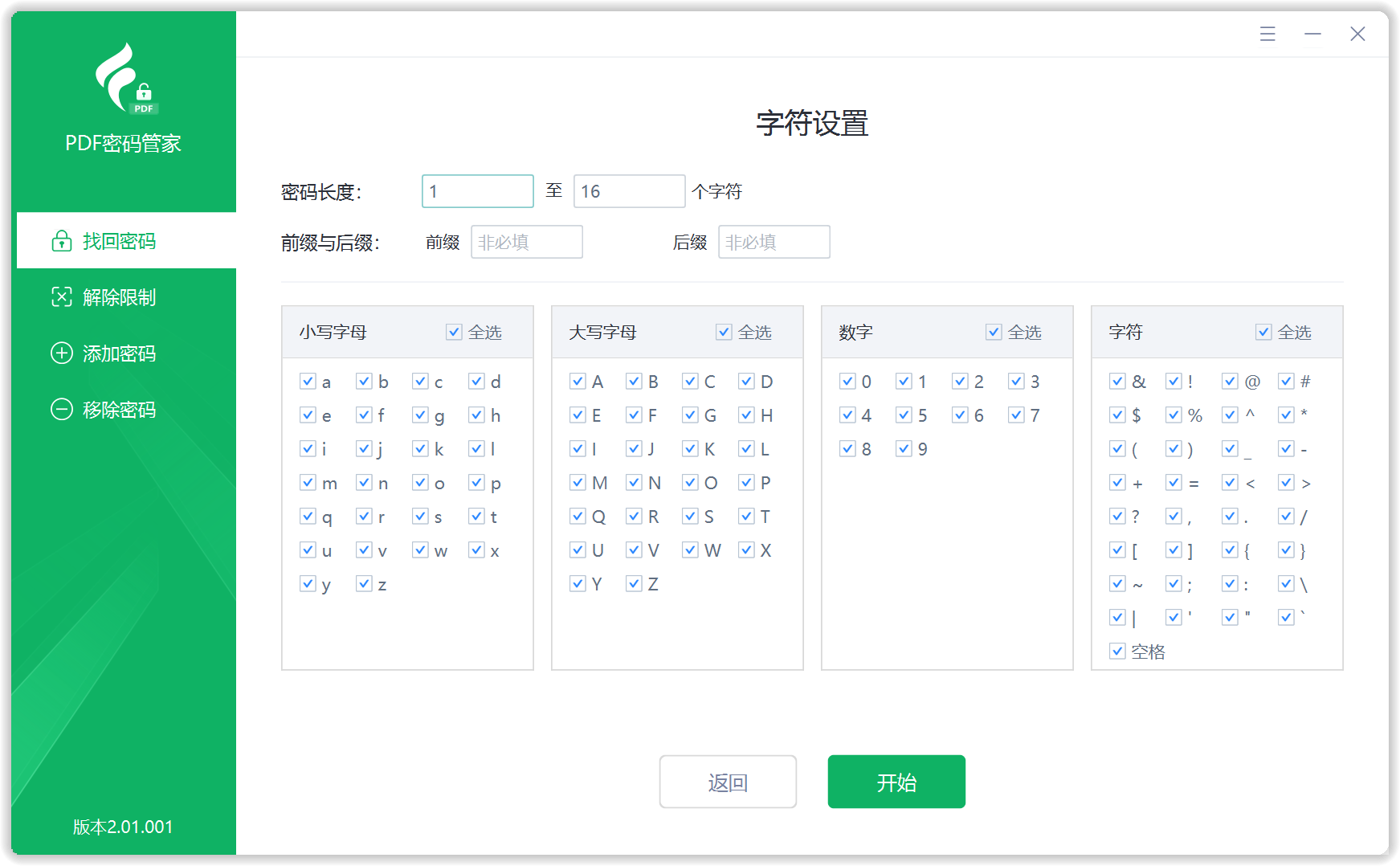The image size is (1400, 866).
Task: Uncheck the # symbol
Action: [1286, 381]
